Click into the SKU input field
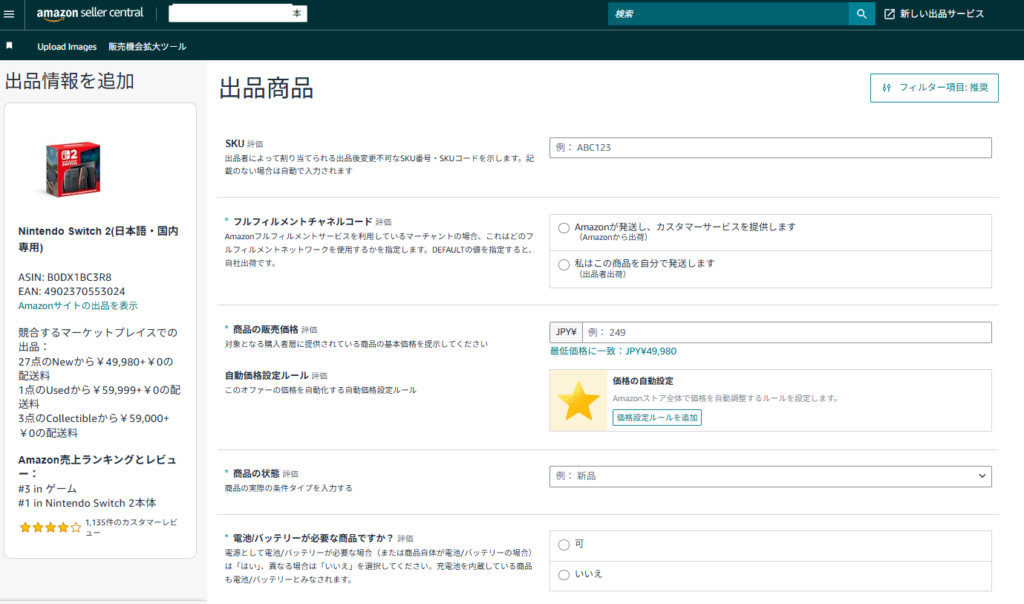Viewport: 1024px width, 604px height. pyautogui.click(x=770, y=148)
